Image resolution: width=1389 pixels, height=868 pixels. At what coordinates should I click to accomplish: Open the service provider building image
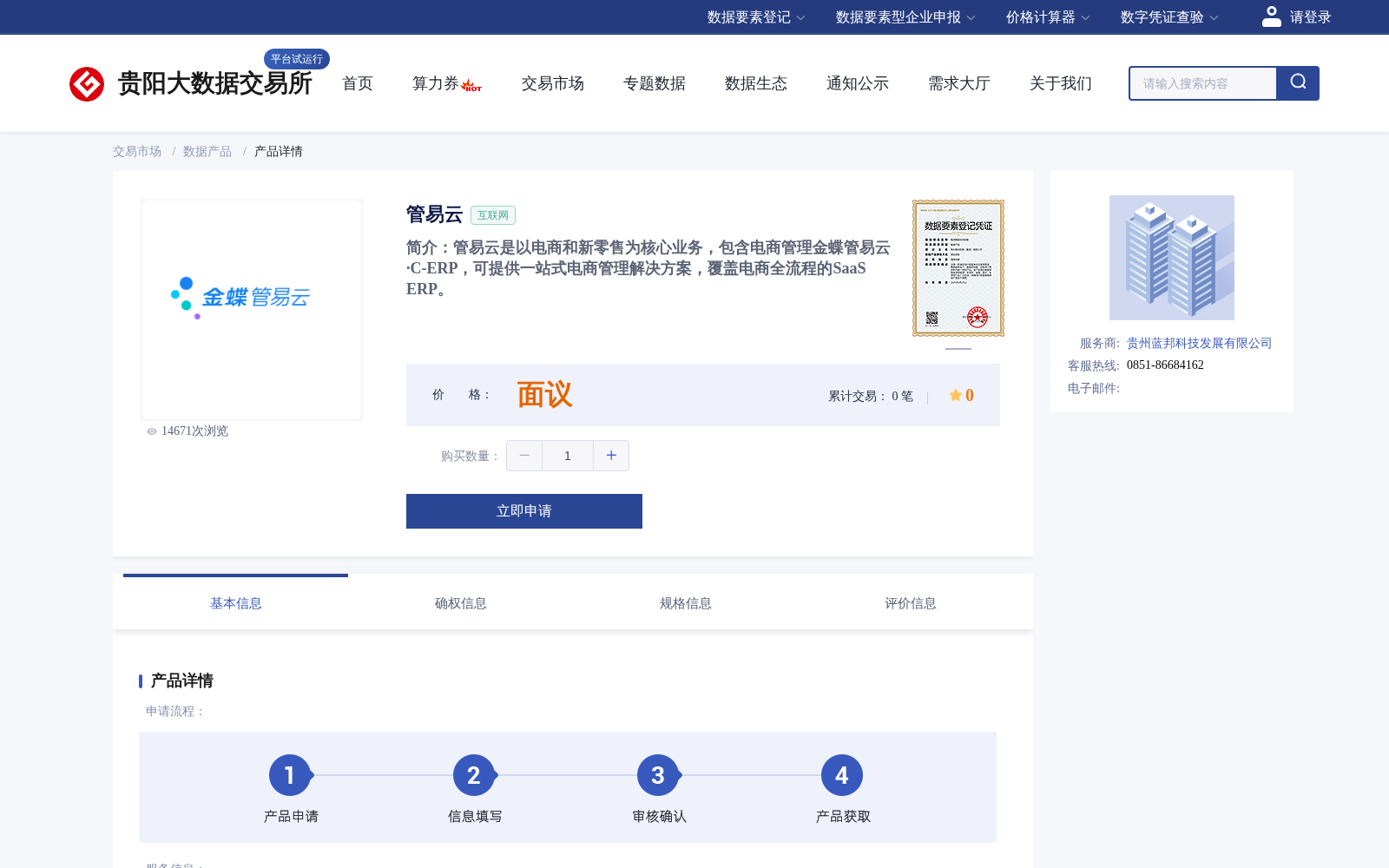[1172, 258]
